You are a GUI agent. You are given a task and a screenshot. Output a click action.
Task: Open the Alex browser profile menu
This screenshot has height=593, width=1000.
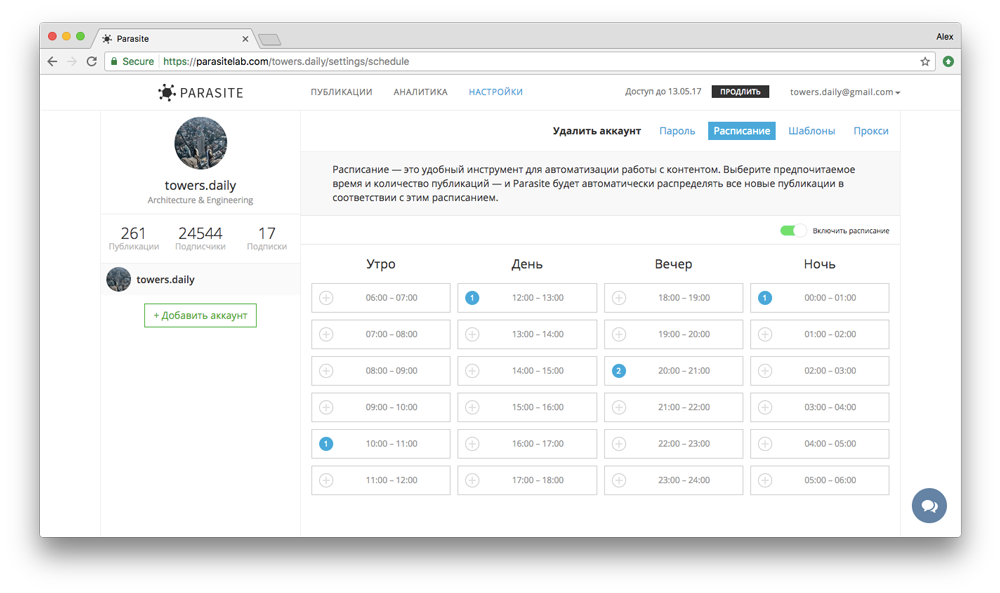944,37
